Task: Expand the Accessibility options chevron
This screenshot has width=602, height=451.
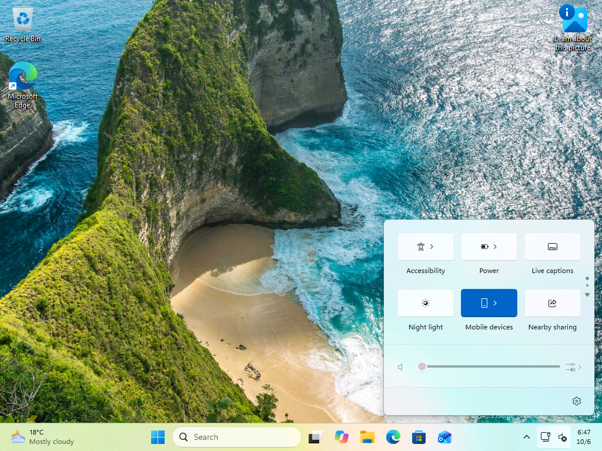Action: [x=432, y=246]
